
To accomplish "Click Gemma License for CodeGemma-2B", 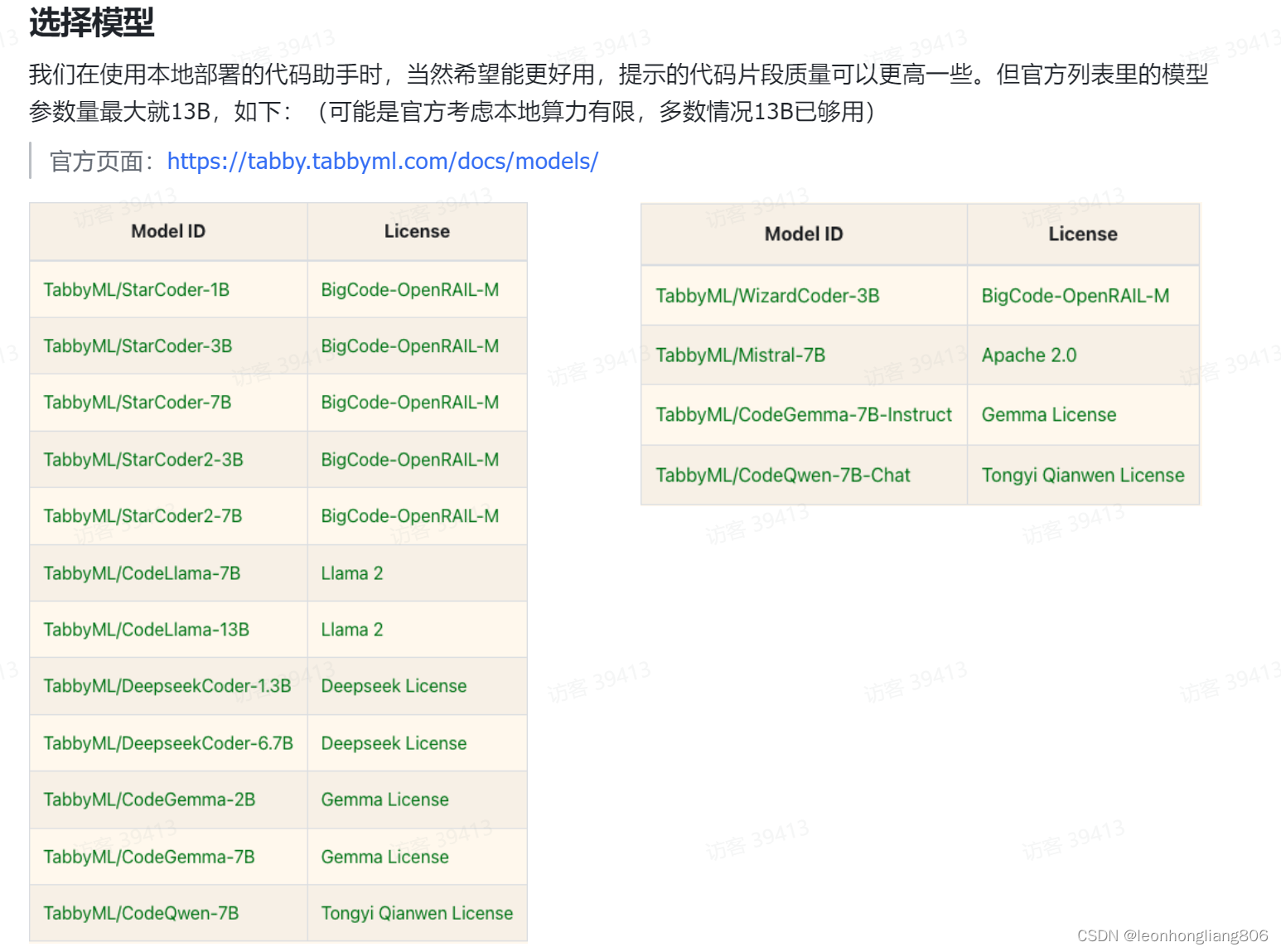I will [x=385, y=800].
